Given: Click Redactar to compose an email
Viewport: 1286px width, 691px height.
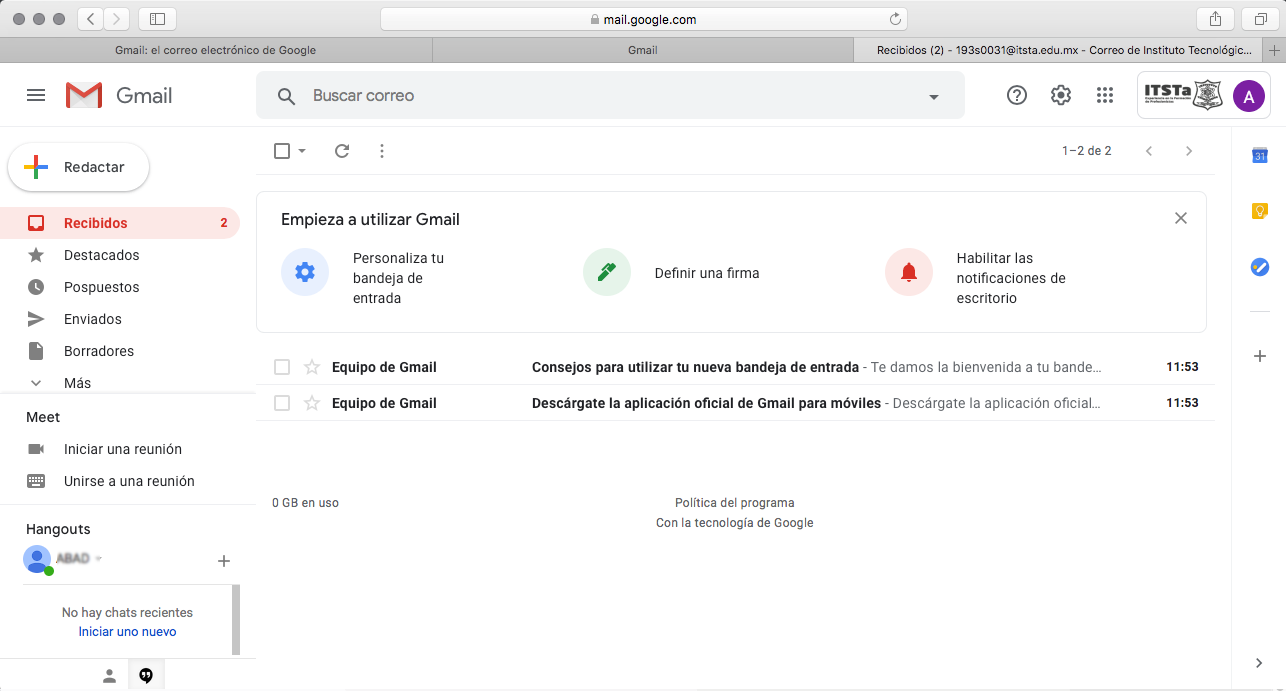Looking at the screenshot, I should 78,167.
